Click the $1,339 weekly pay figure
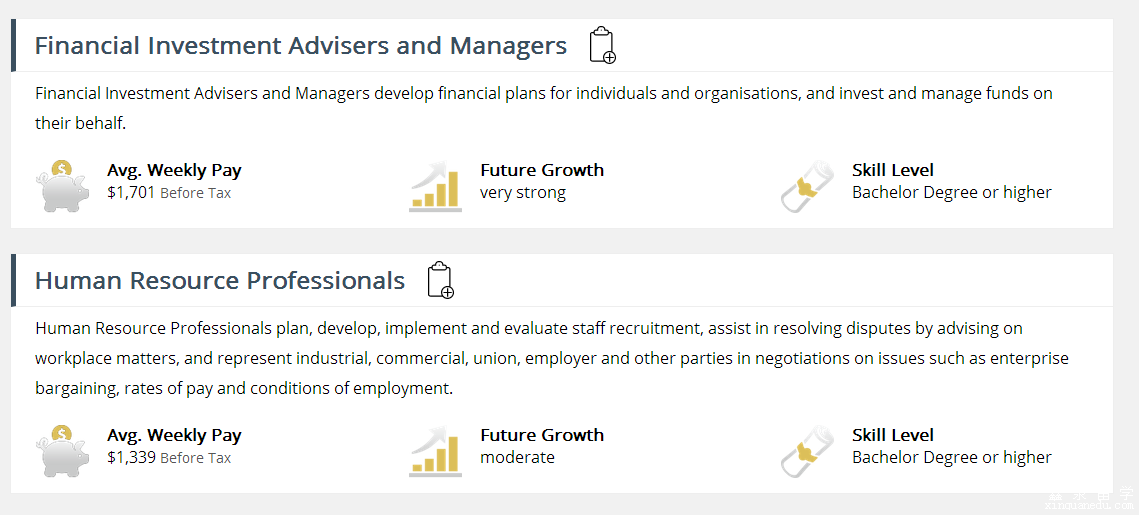The image size is (1139, 515). pos(131,458)
